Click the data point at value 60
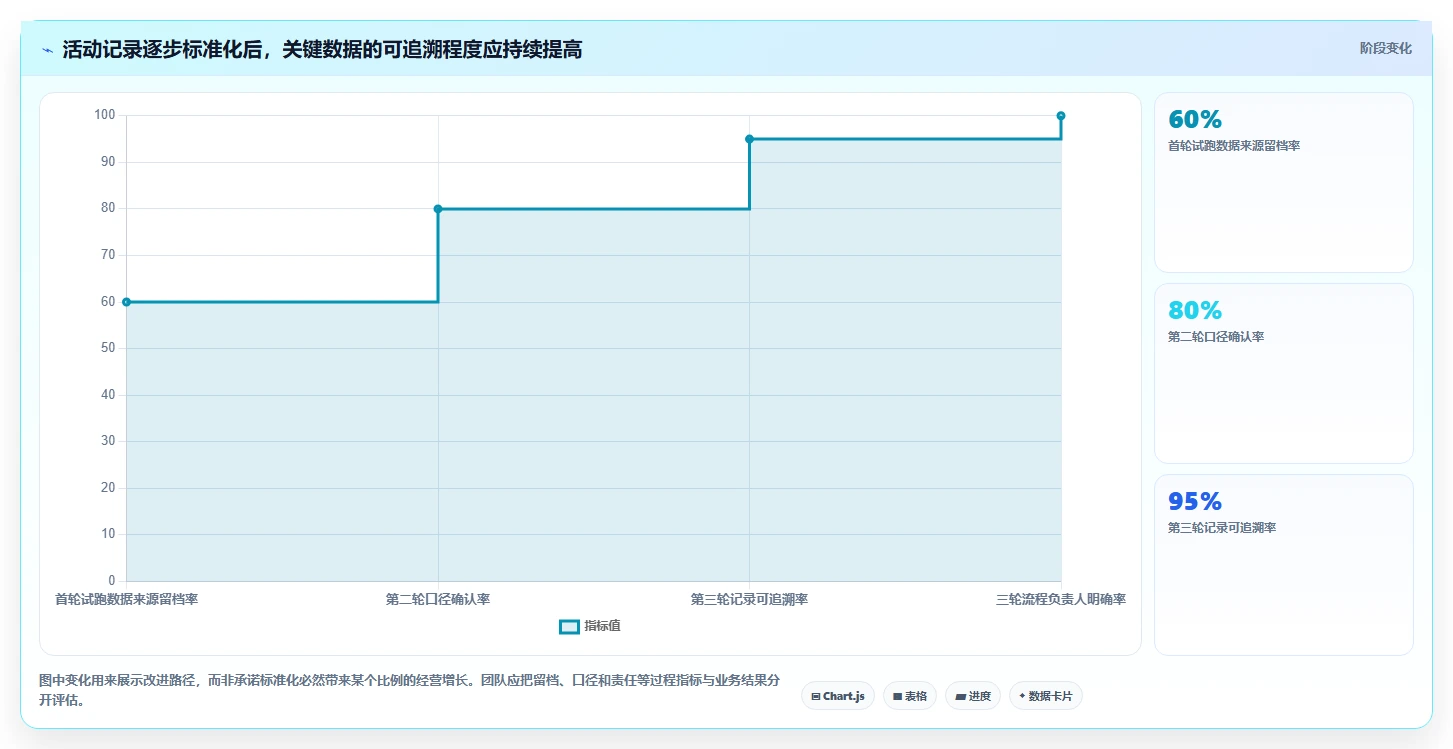This screenshot has width=1453, height=749. (x=126, y=302)
